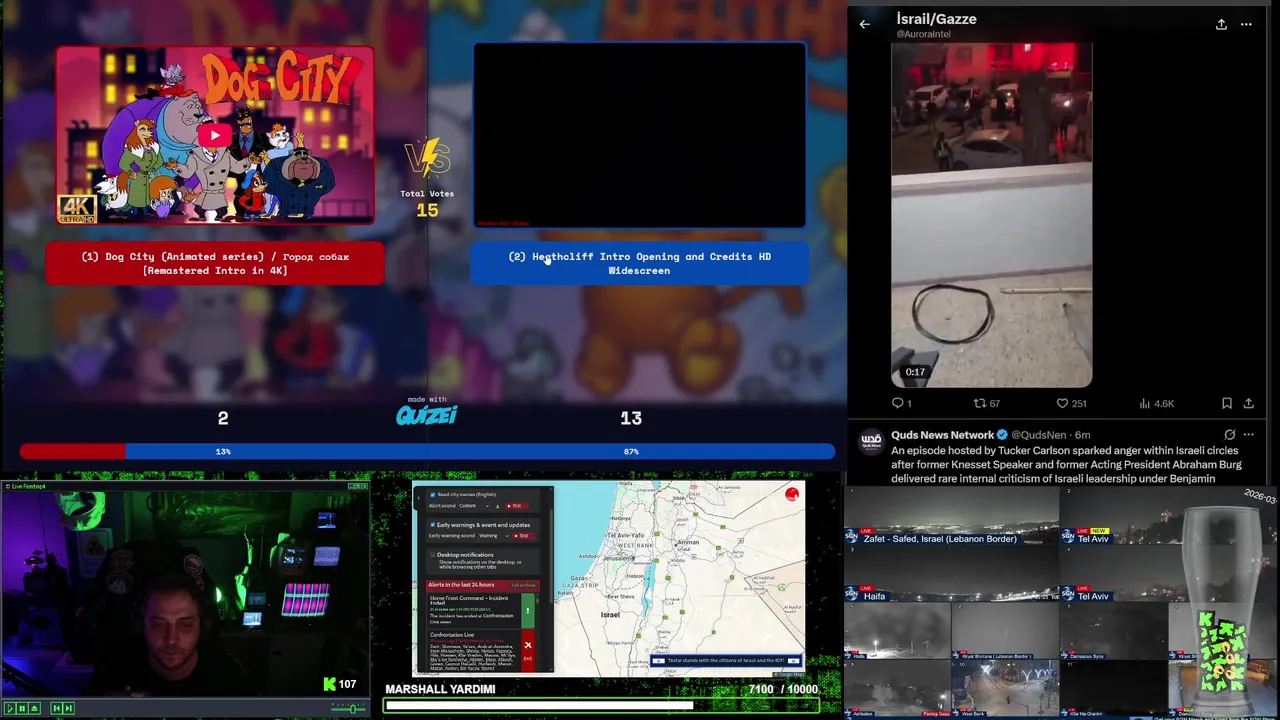Open more options on Quds News tweet
Image resolution: width=1280 pixels, height=720 pixels.
pos(1248,435)
